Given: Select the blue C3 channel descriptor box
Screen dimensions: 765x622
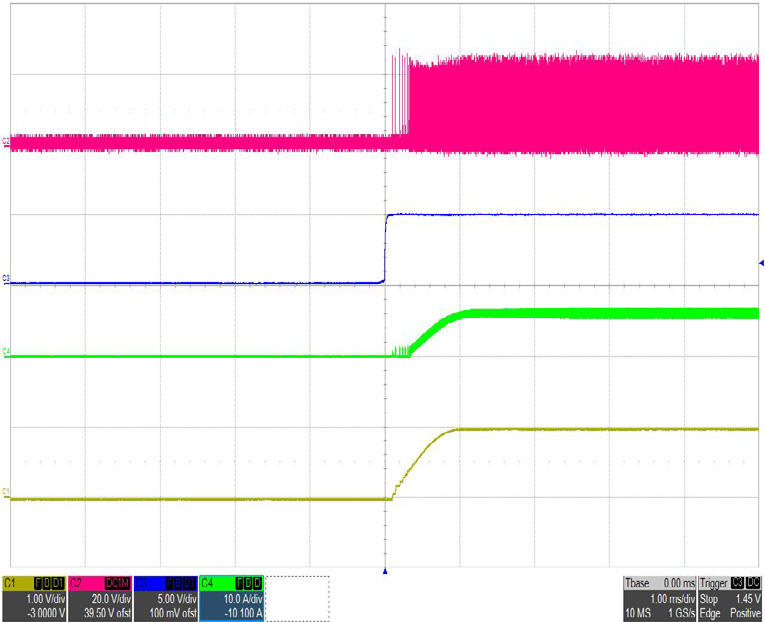Looking at the screenshot, I should (x=165, y=597).
